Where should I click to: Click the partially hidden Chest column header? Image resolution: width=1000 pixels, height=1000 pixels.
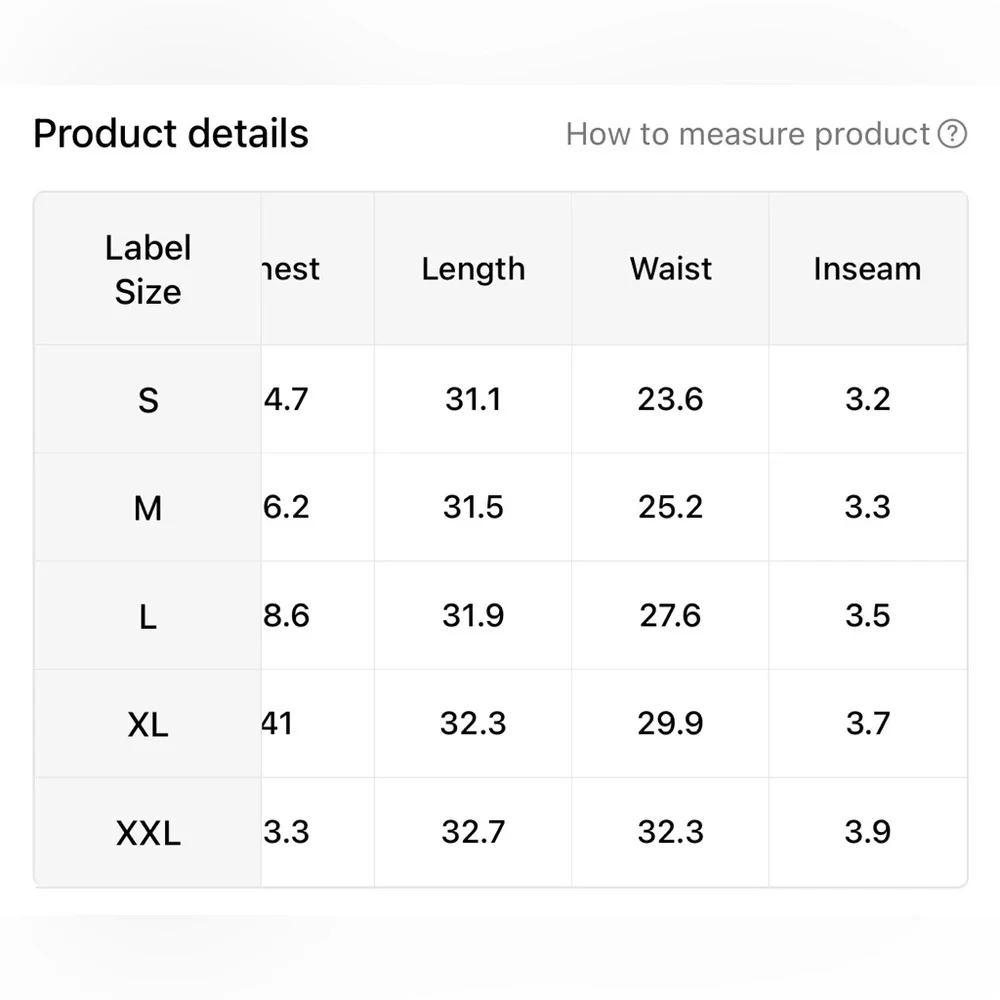pyautogui.click(x=292, y=269)
